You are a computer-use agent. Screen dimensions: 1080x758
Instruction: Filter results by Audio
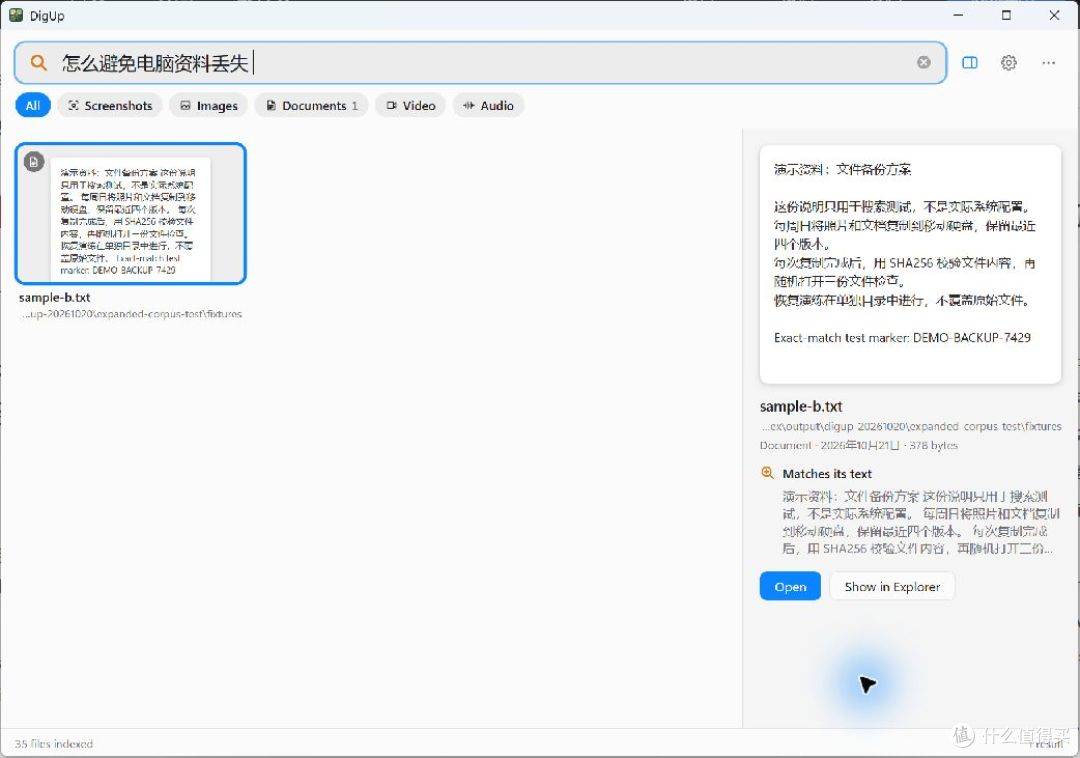tap(488, 105)
